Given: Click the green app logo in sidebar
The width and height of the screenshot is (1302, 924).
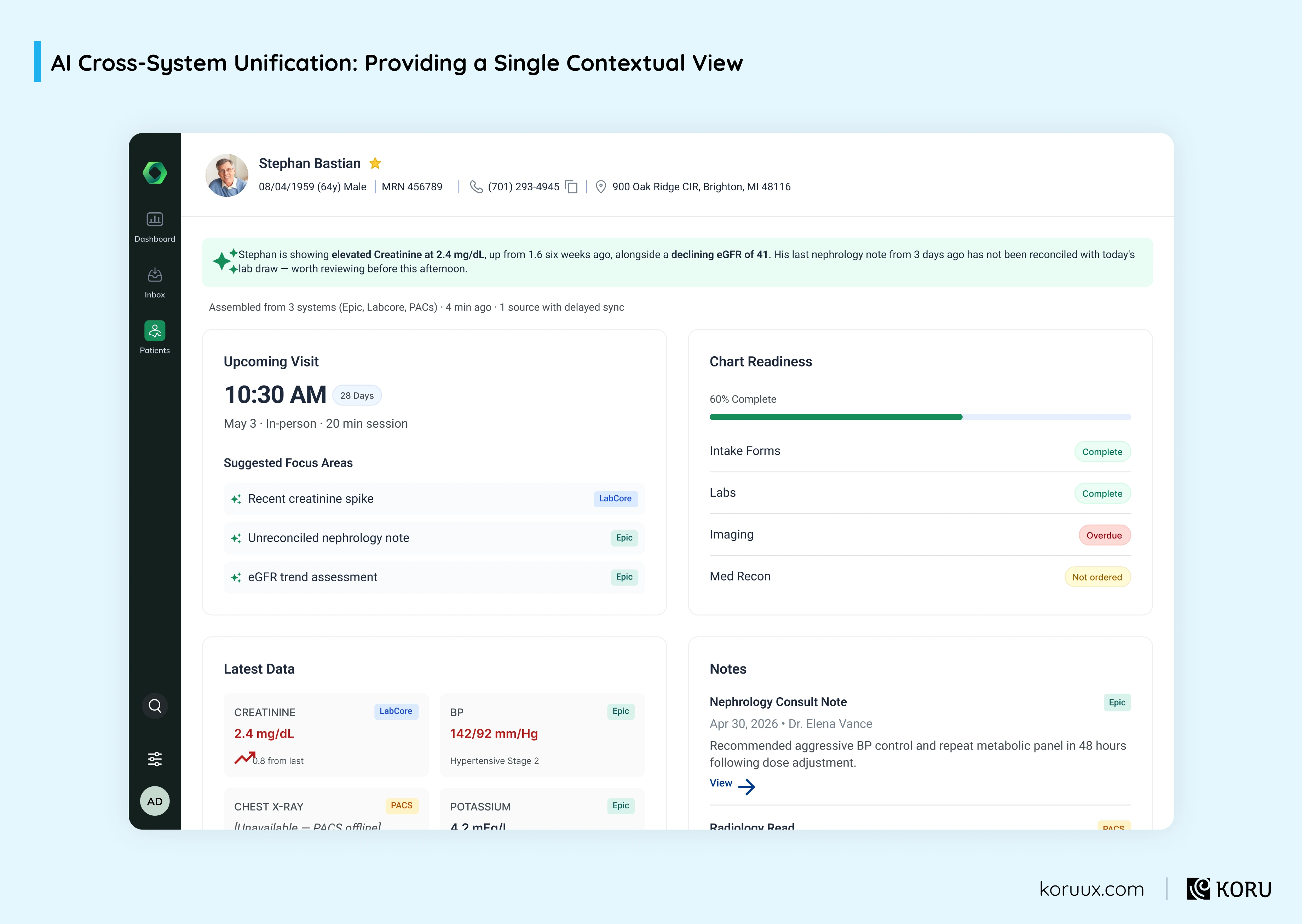Looking at the screenshot, I should pos(155,173).
